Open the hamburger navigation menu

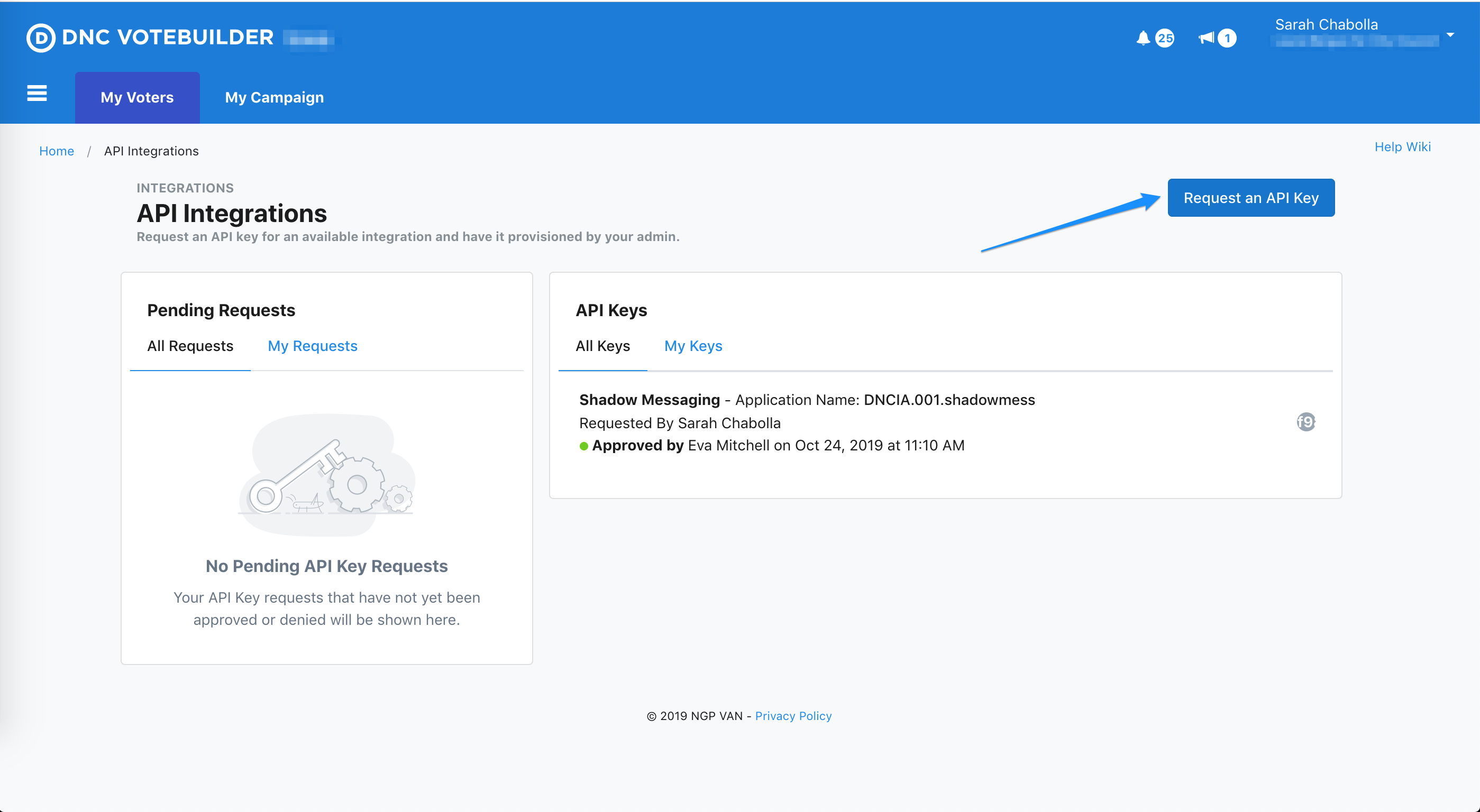pos(37,93)
